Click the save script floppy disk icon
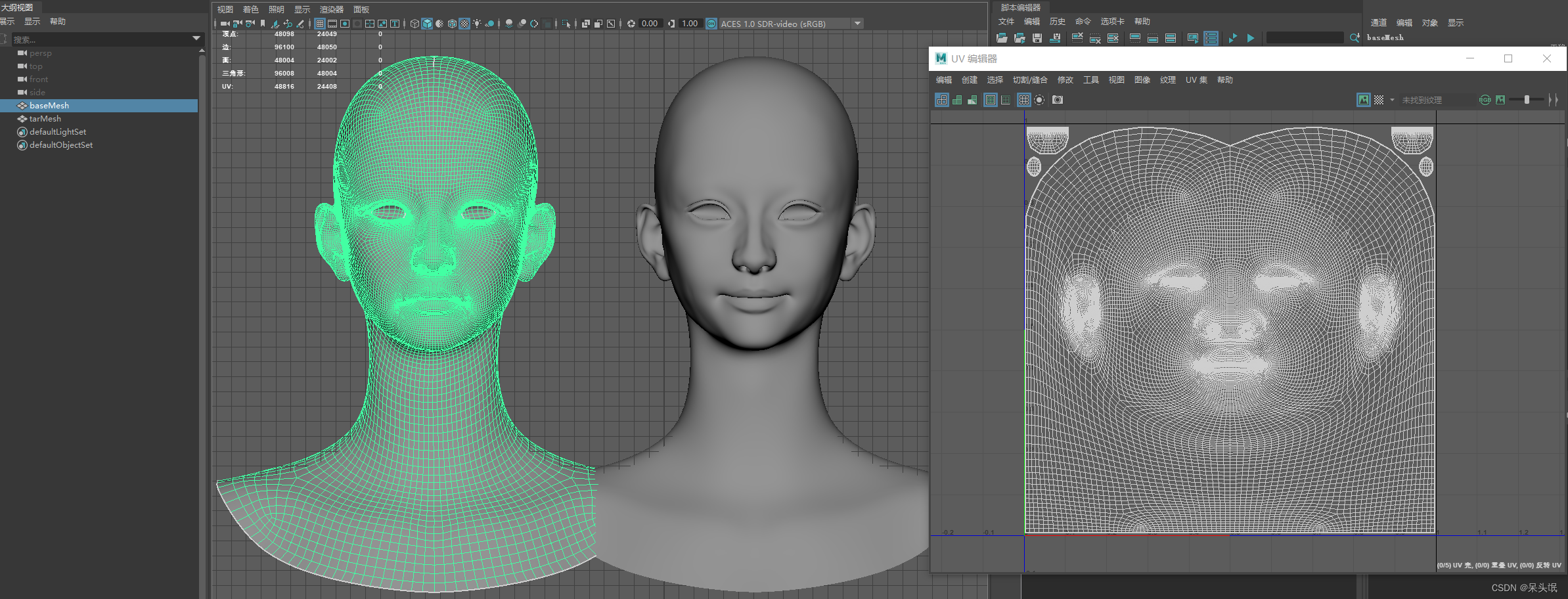 point(1037,38)
